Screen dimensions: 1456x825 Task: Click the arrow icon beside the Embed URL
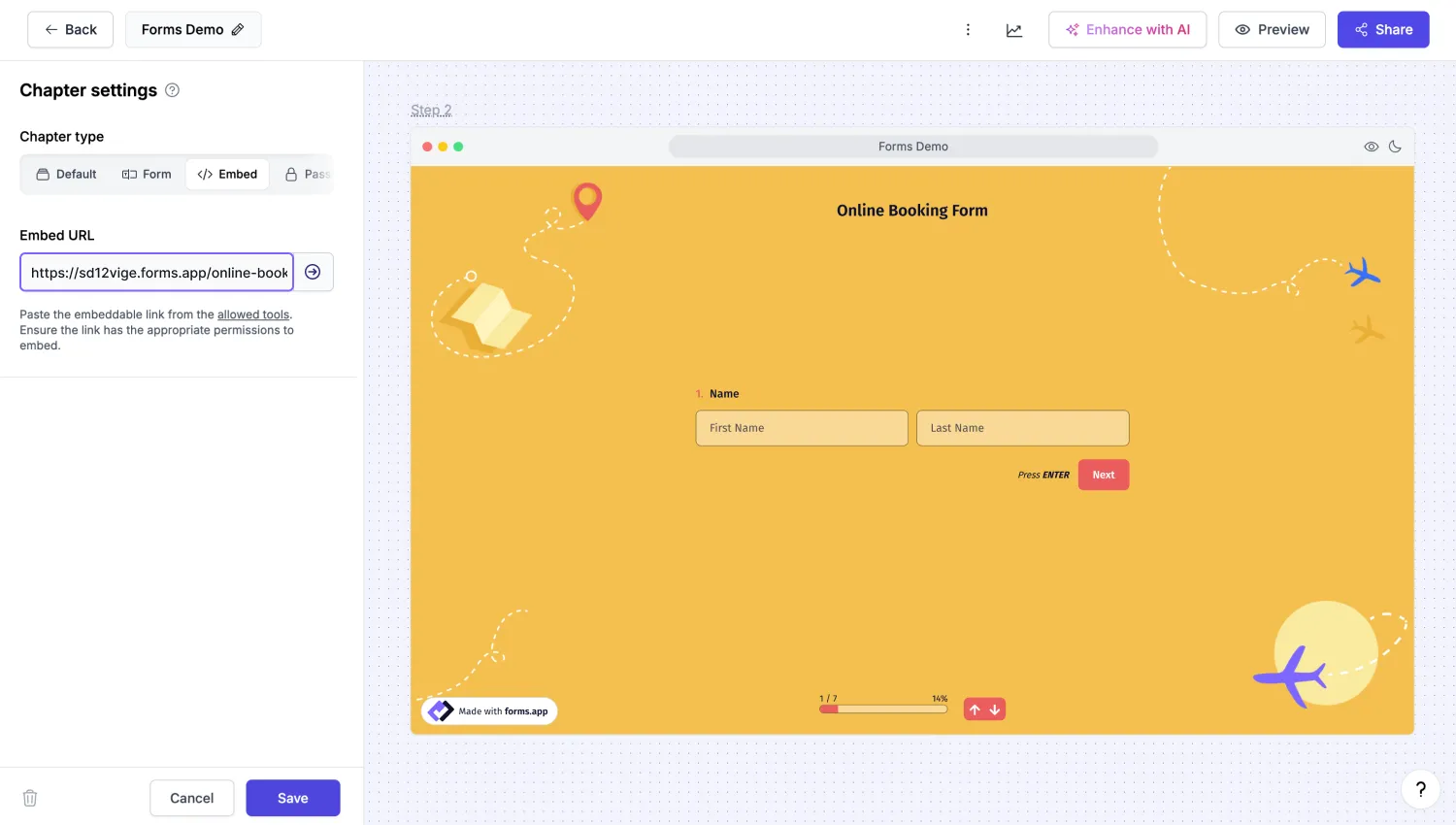coord(313,273)
